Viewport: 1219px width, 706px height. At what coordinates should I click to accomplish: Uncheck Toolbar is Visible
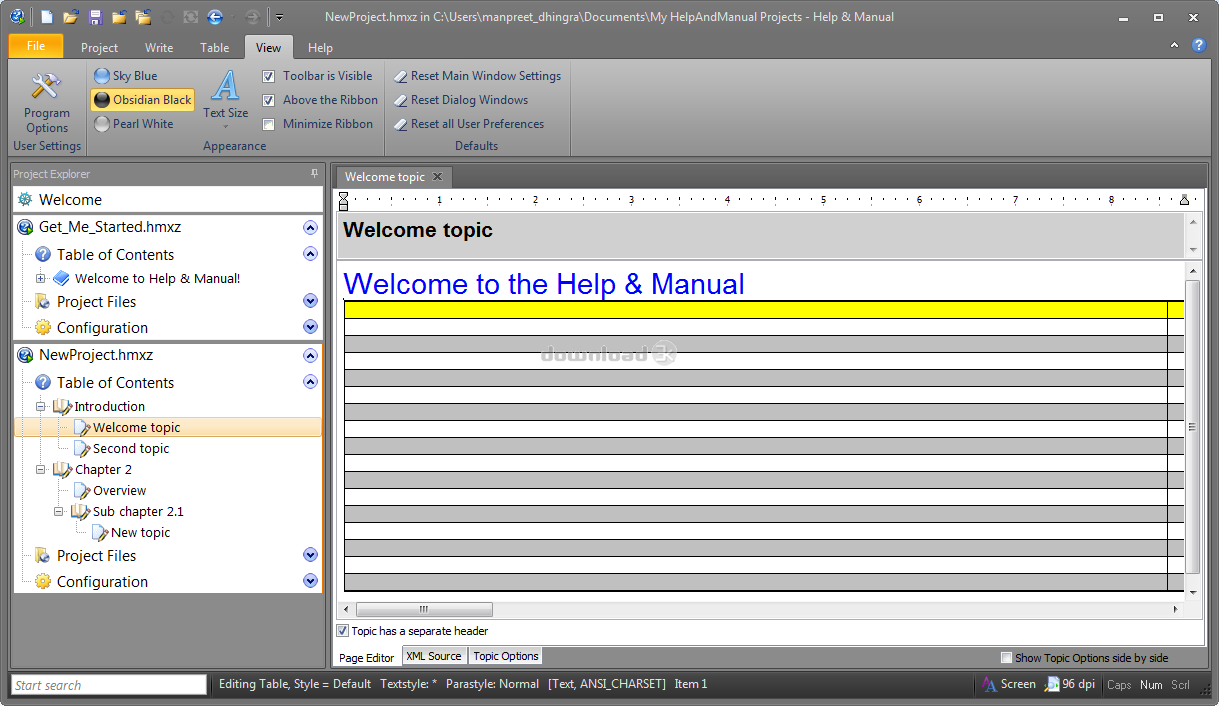(268, 76)
